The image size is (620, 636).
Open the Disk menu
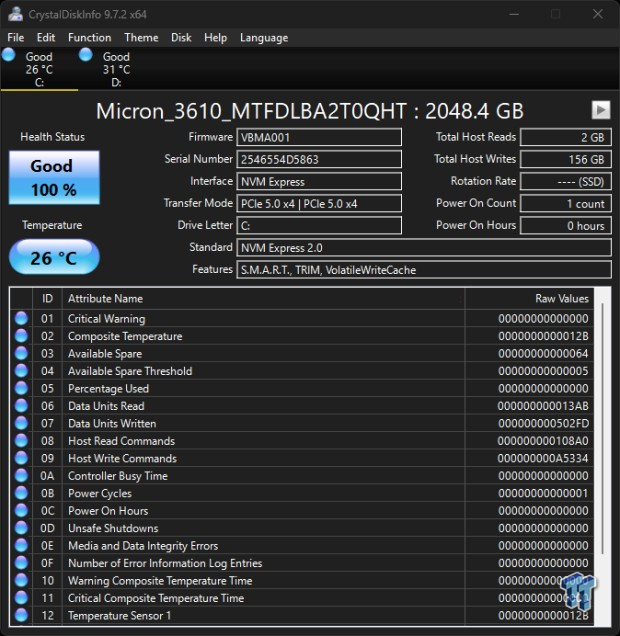[x=181, y=38]
